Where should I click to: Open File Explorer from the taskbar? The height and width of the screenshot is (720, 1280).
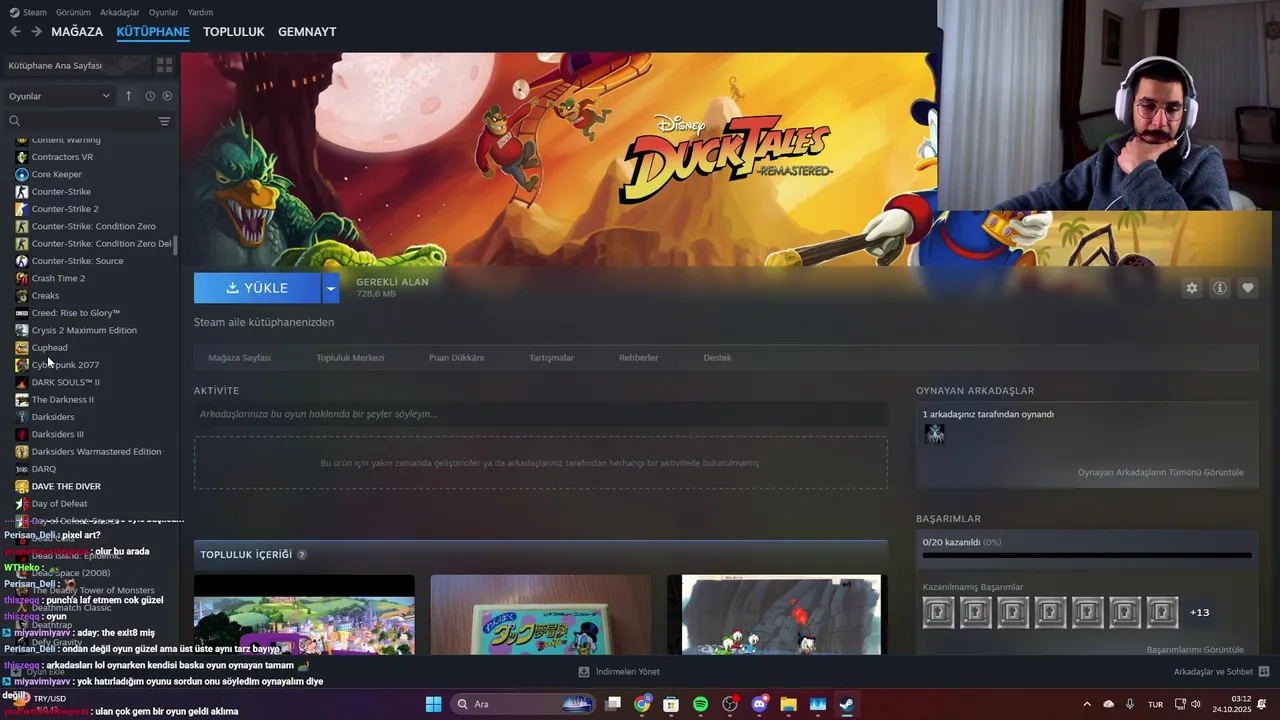pyautogui.click(x=788, y=704)
